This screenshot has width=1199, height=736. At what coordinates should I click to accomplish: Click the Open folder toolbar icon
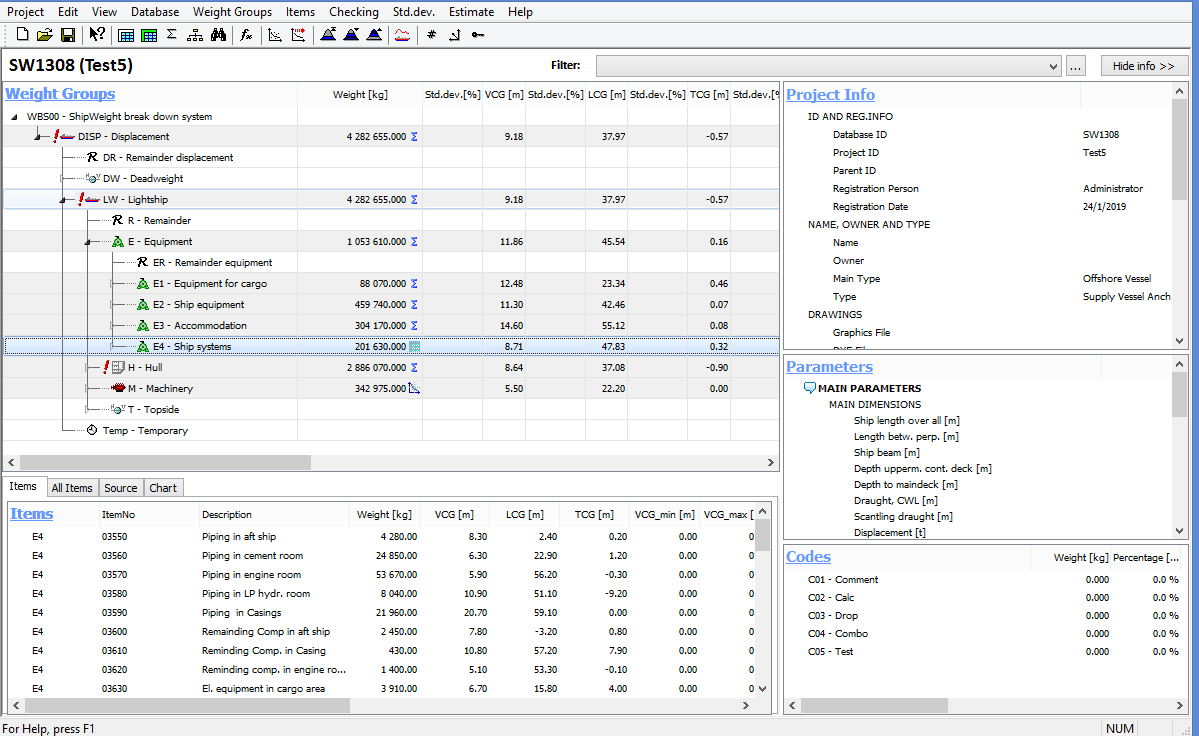[x=45, y=35]
